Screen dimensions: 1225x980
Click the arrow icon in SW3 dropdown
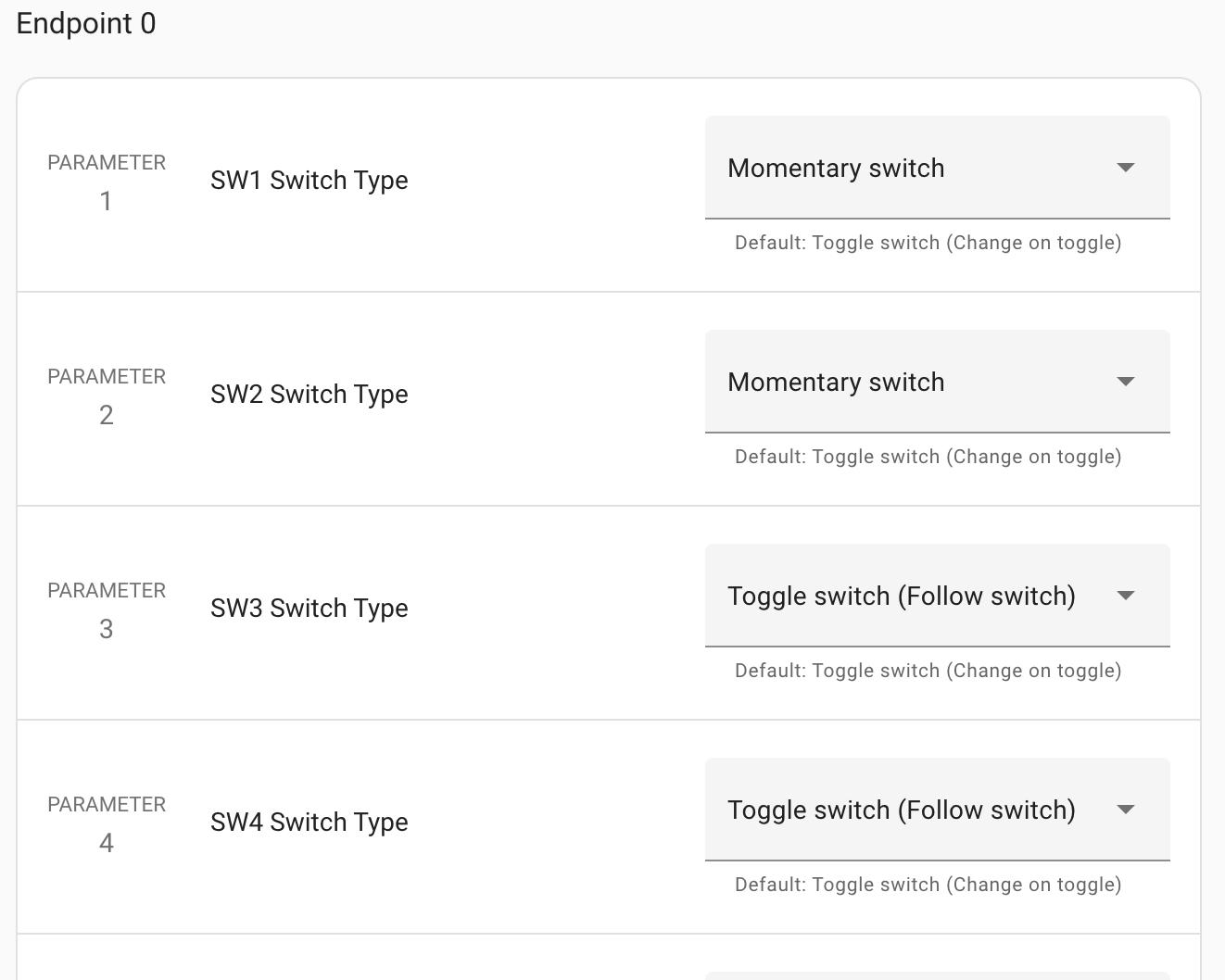pyautogui.click(x=1126, y=596)
